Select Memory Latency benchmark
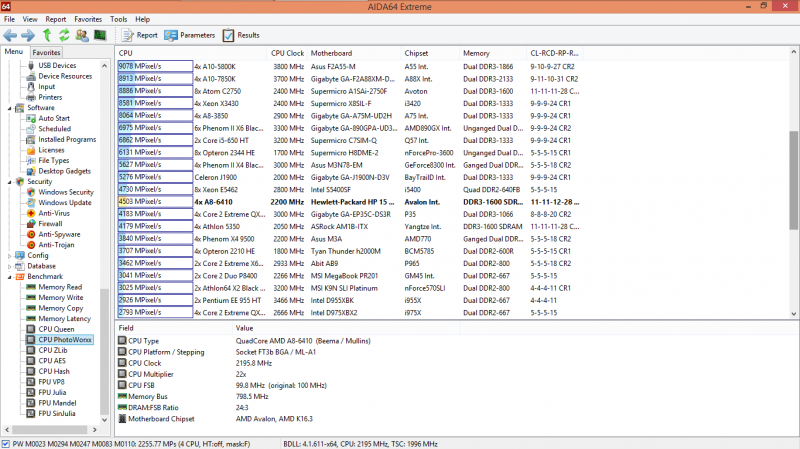Viewport: 800px width, 449px height. click(64, 318)
